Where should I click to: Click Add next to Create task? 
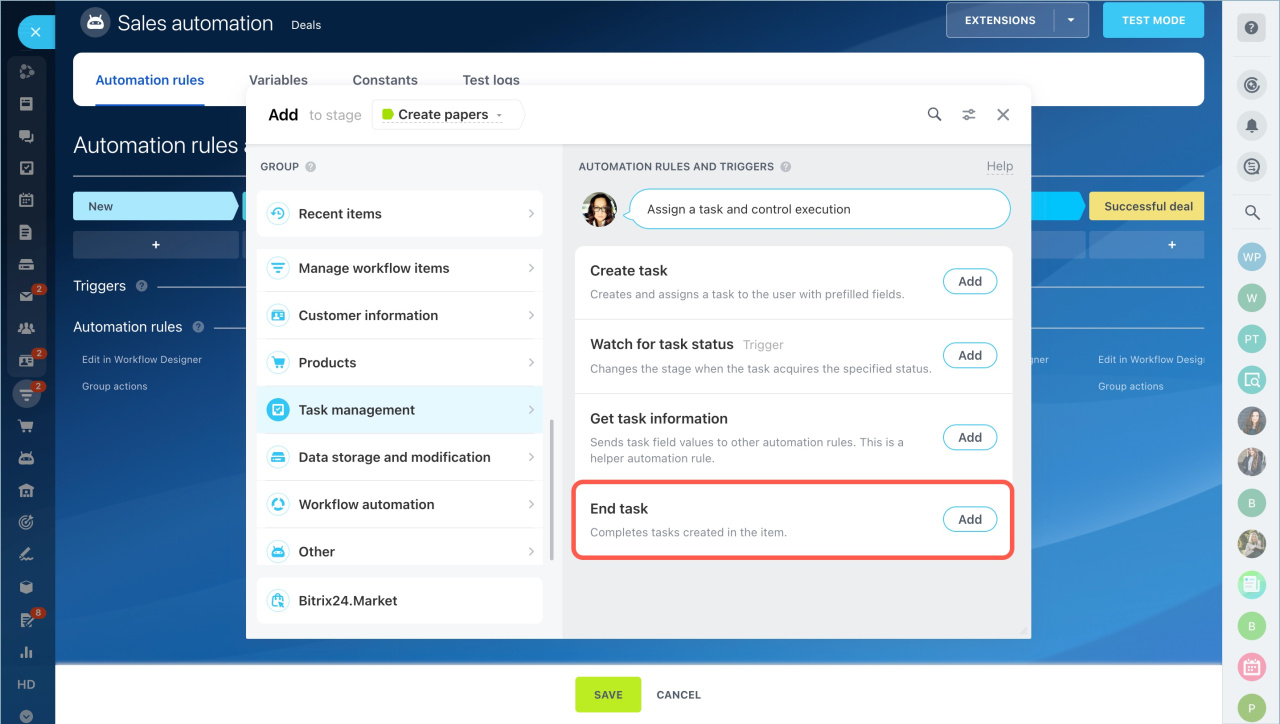969,282
